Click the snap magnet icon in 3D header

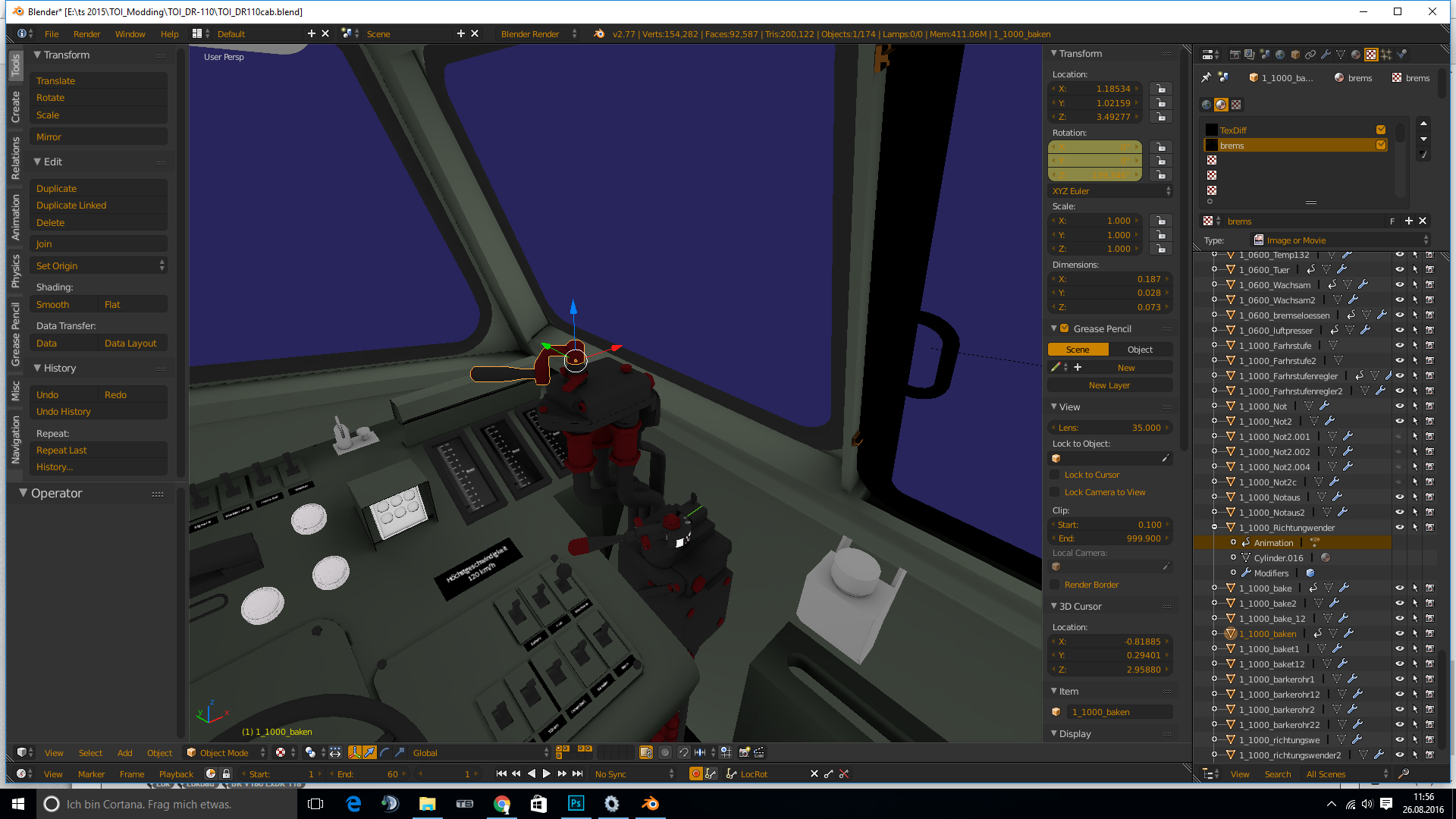click(x=683, y=752)
